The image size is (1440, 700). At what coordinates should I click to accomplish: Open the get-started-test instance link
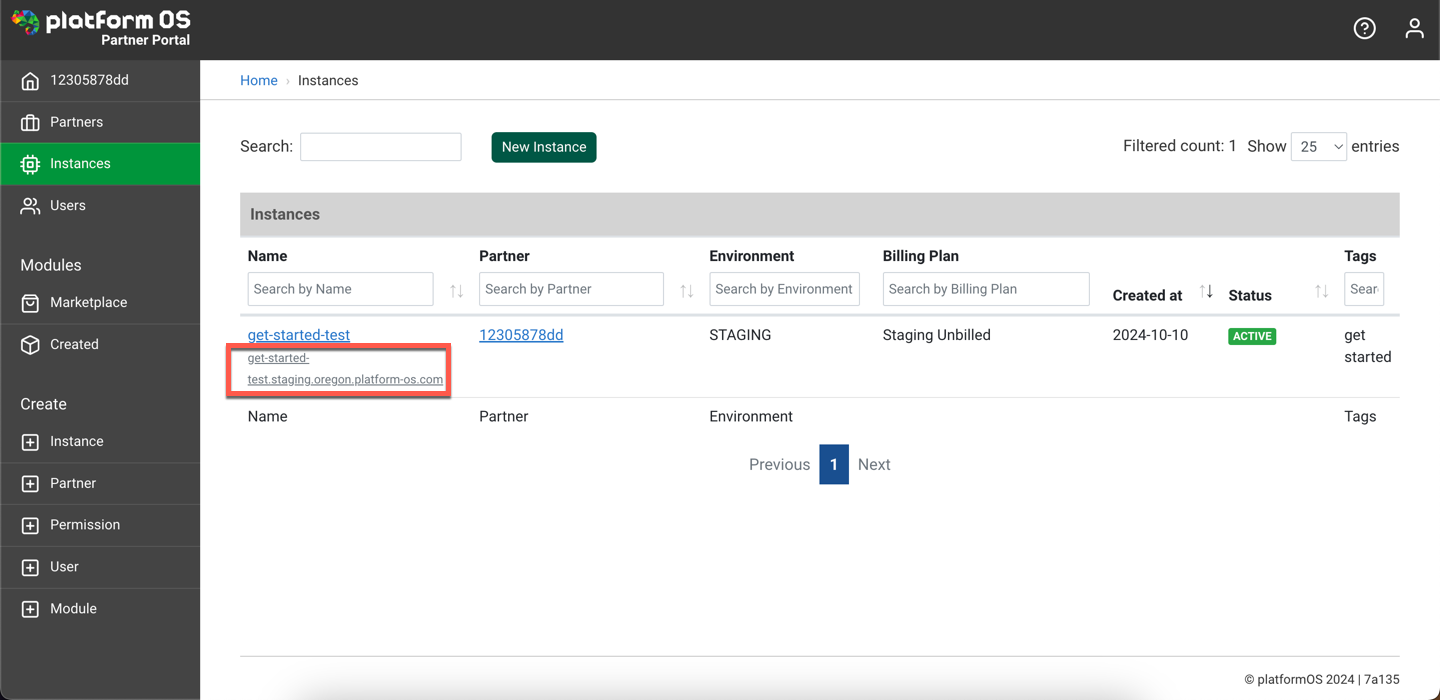click(298, 334)
